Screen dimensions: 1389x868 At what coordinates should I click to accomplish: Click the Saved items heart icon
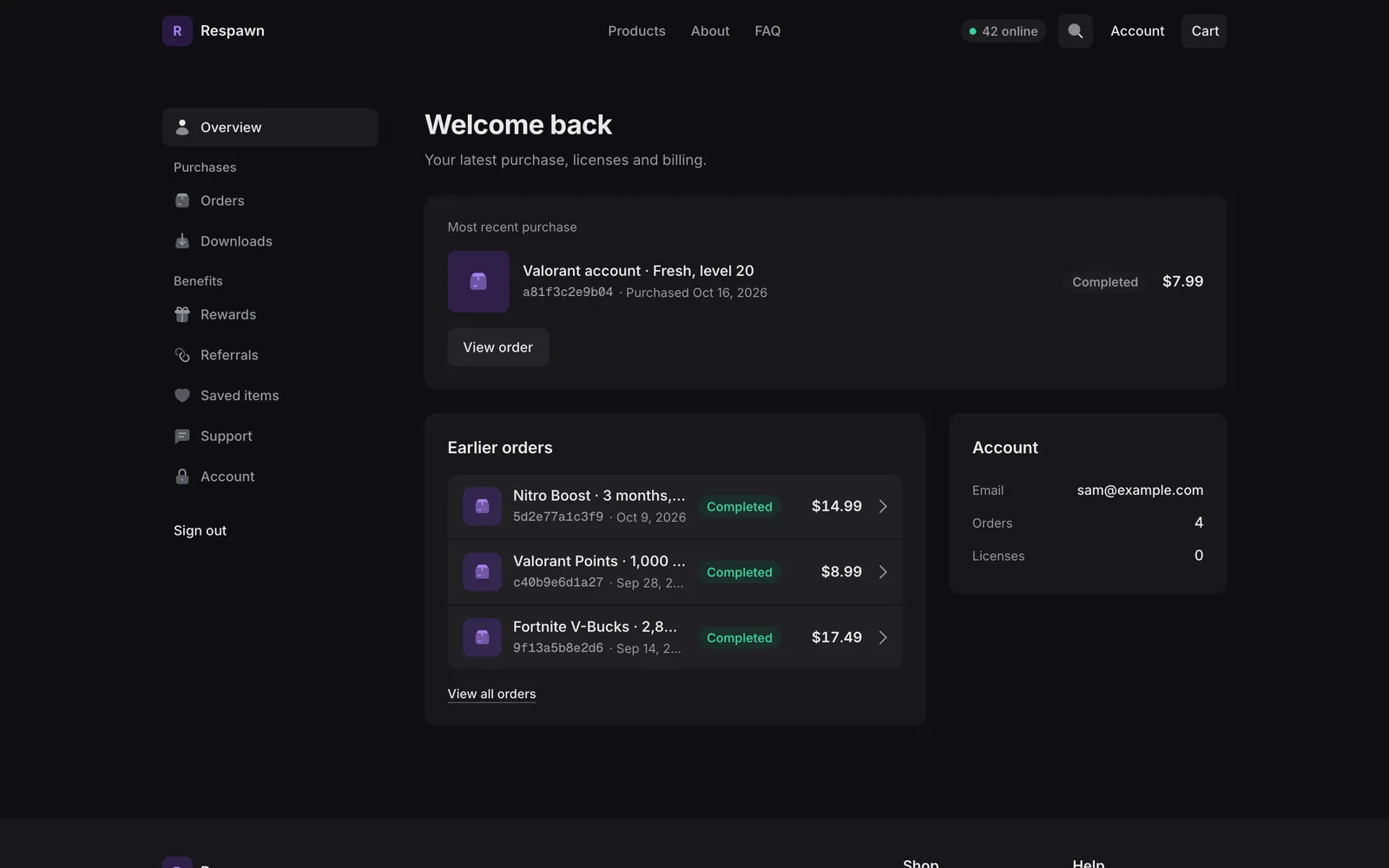[x=182, y=395]
